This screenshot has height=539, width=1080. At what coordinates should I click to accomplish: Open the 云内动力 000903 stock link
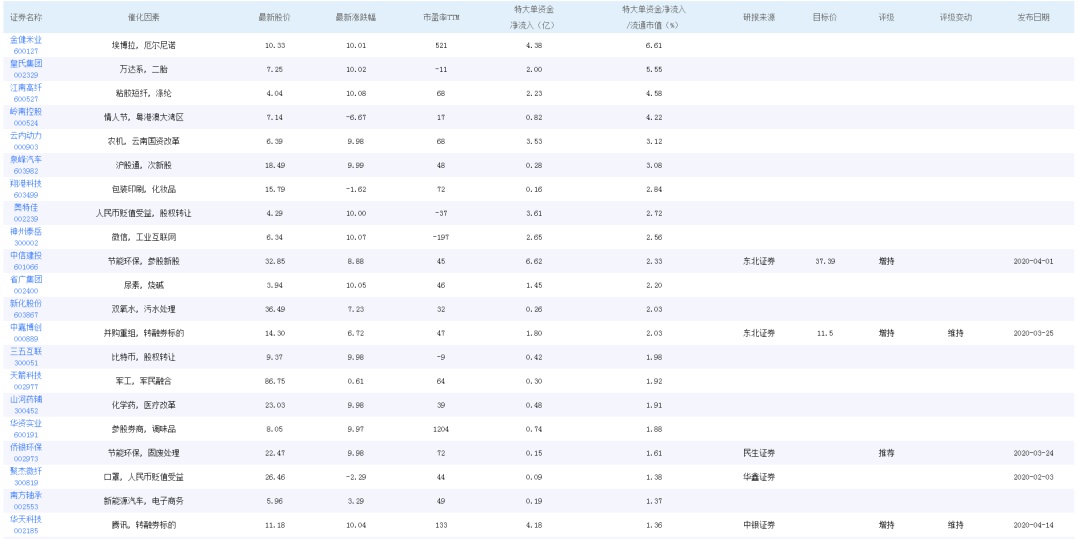point(26,136)
